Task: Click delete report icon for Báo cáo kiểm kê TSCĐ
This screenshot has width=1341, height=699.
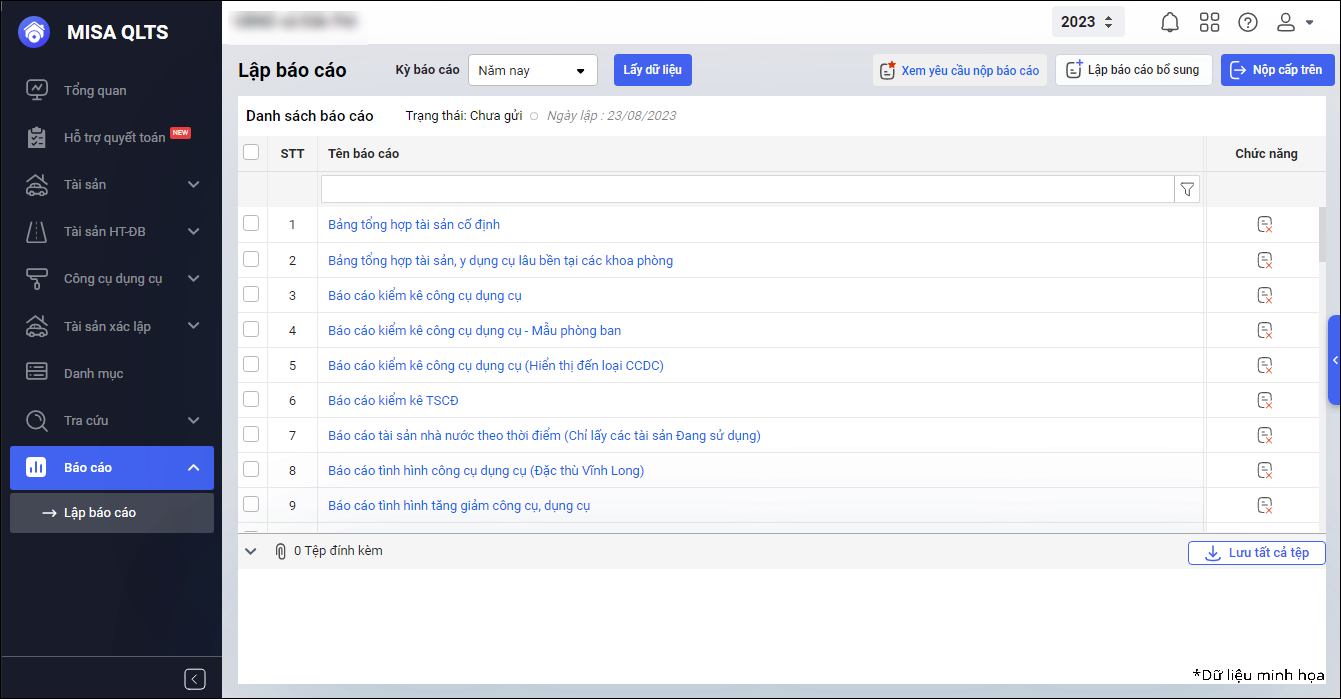Action: tap(1265, 400)
